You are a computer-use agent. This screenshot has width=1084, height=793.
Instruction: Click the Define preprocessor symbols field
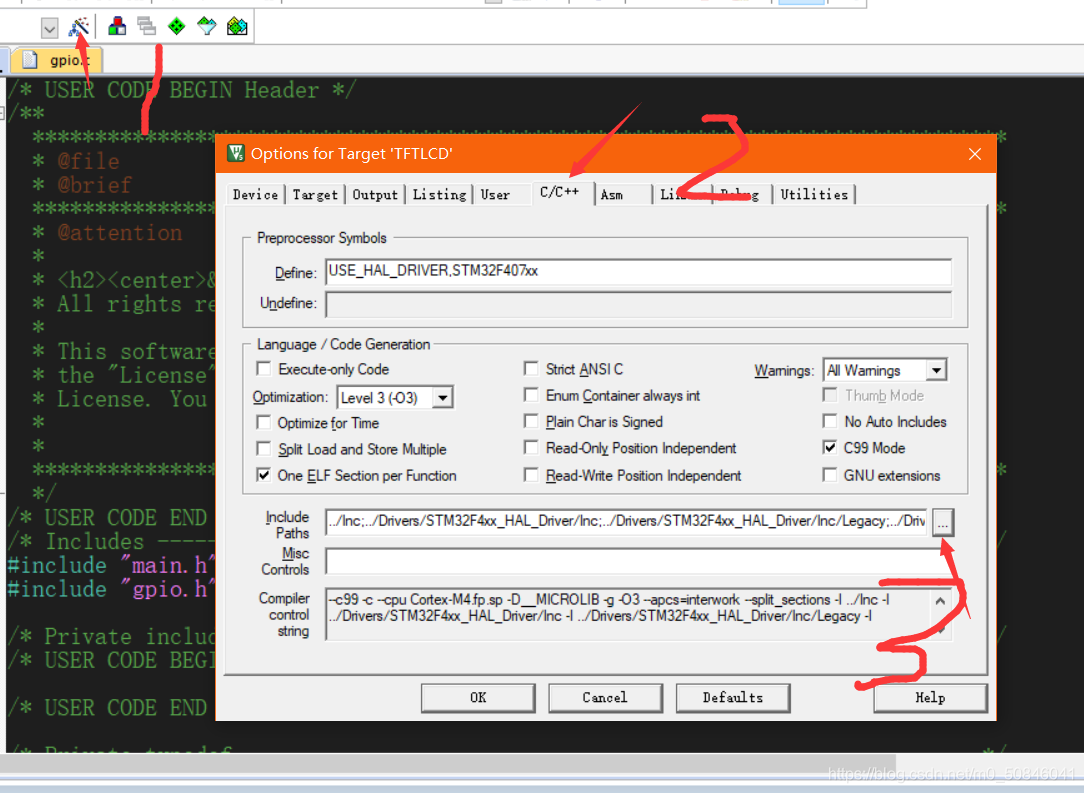[638, 271]
